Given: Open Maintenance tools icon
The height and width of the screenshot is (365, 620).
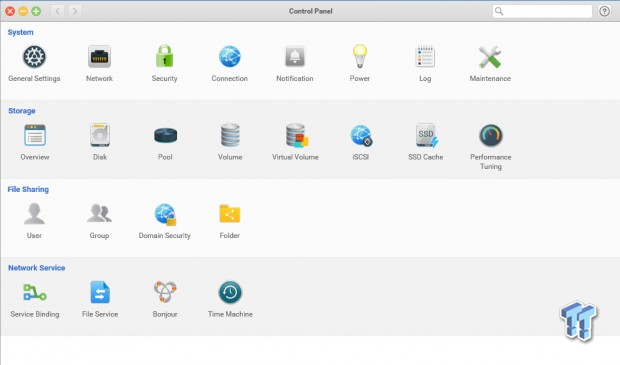Looking at the screenshot, I should tap(490, 57).
